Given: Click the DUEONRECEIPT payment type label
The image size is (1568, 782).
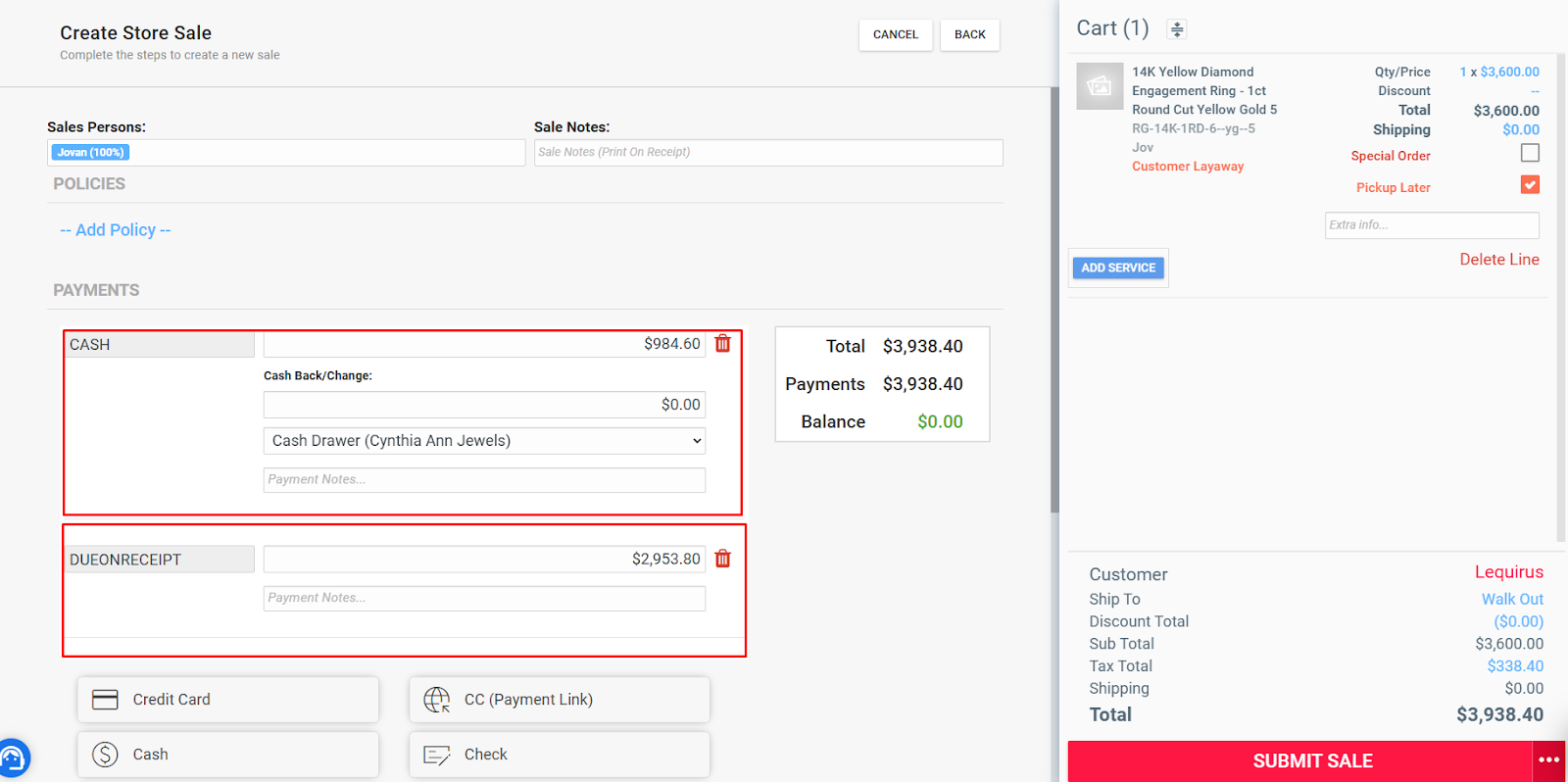Looking at the screenshot, I should 161,559.
